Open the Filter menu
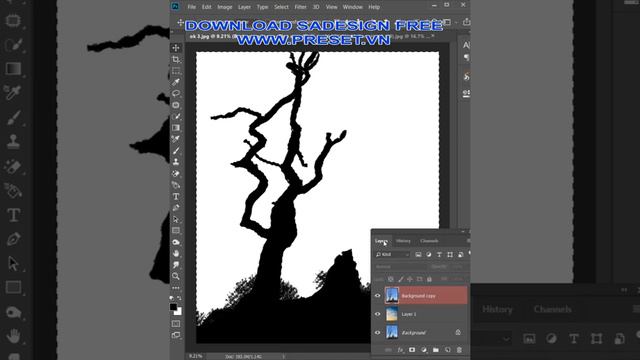The width and height of the screenshot is (640, 360). click(x=300, y=7)
